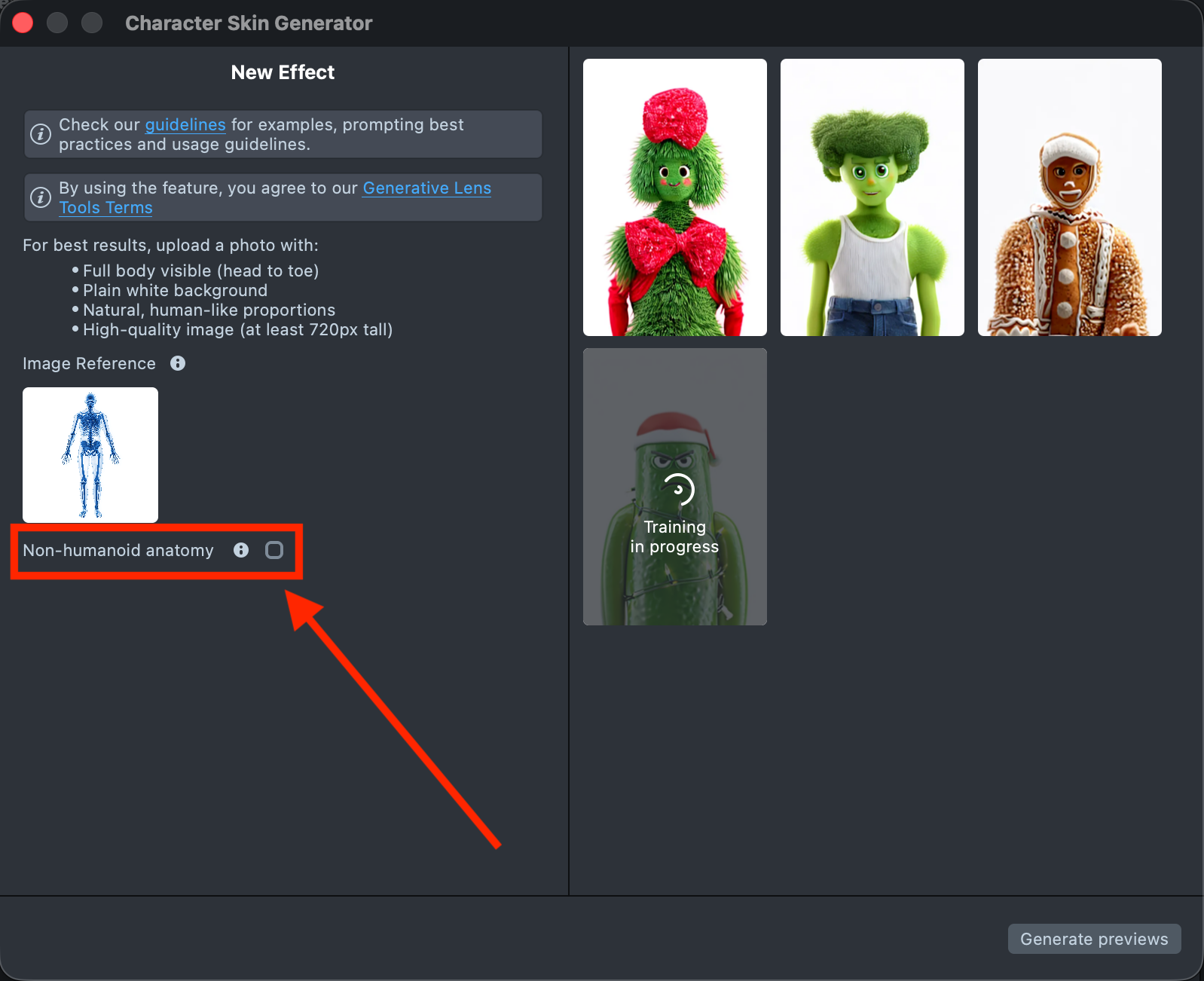Click the New Effect heading
This screenshot has height=981, width=1204.
(283, 72)
